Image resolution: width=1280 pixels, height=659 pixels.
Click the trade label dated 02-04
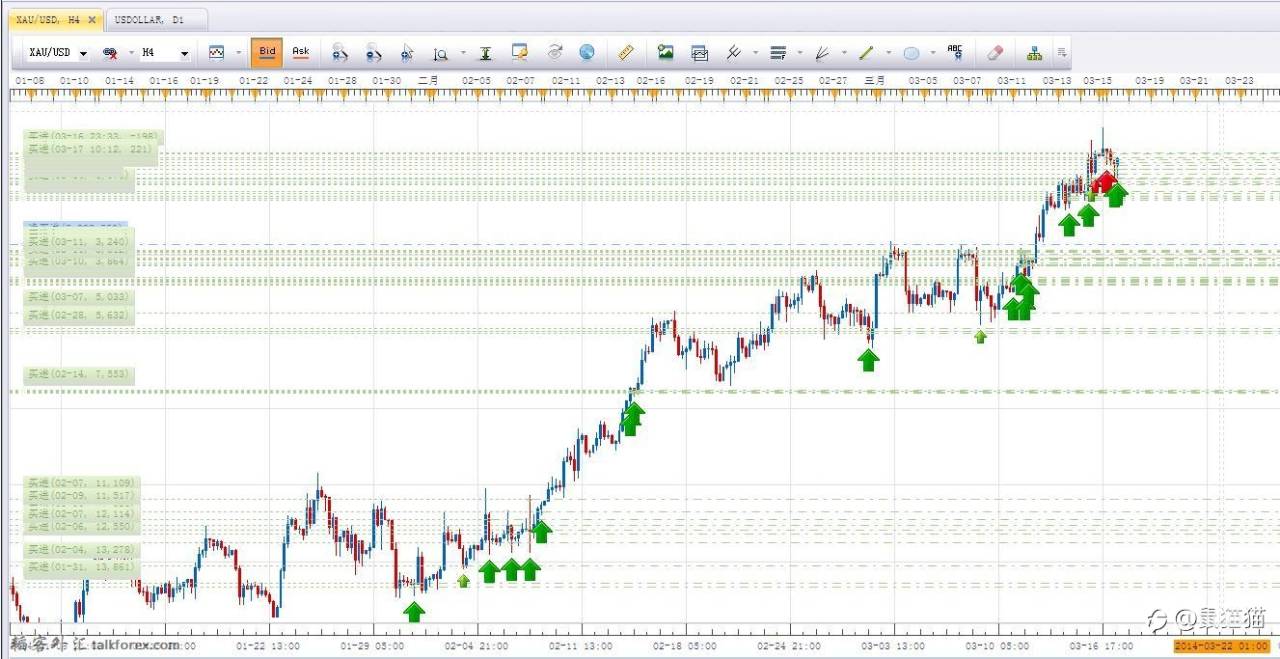(81, 550)
